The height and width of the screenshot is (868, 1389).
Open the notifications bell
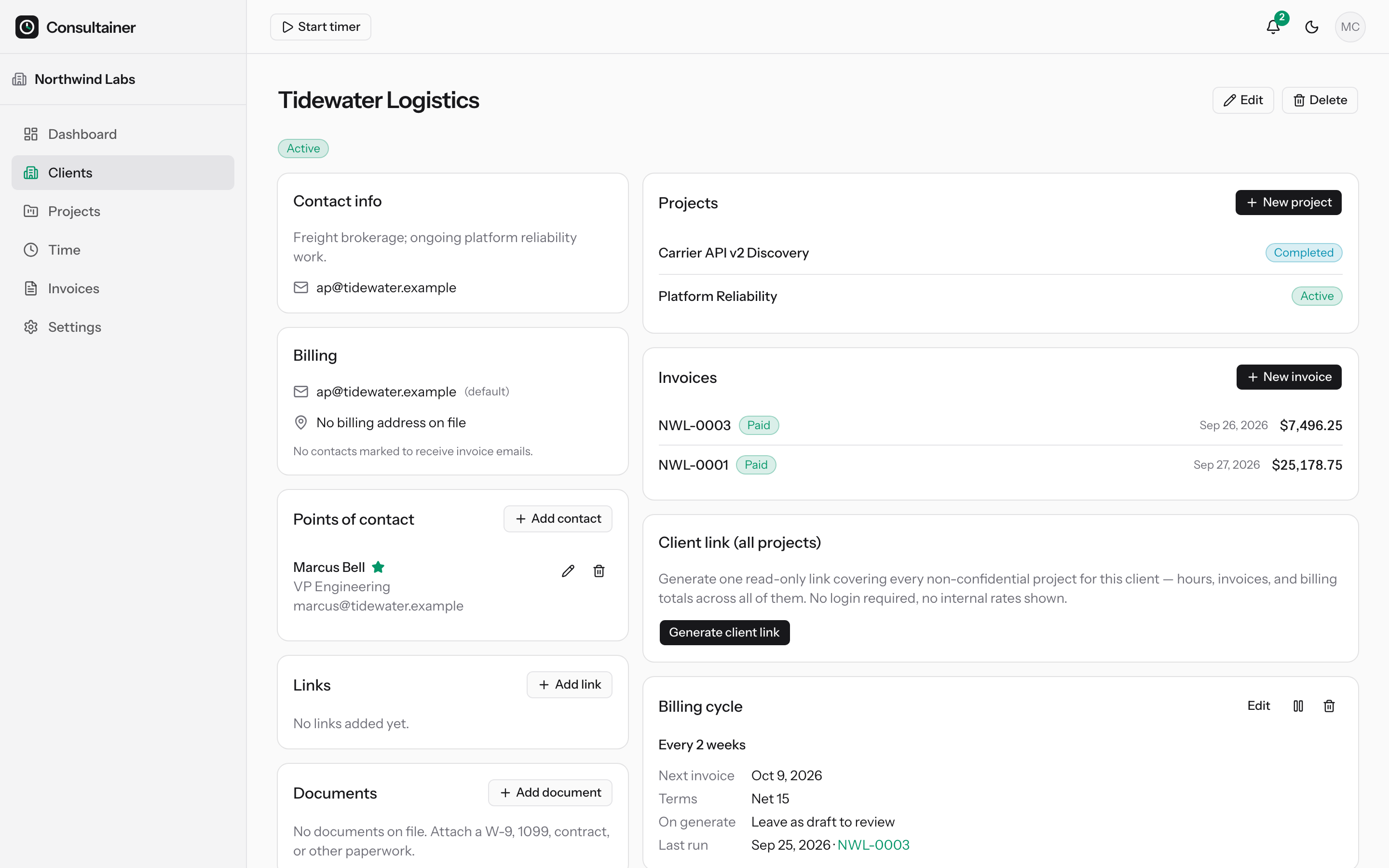click(x=1273, y=27)
